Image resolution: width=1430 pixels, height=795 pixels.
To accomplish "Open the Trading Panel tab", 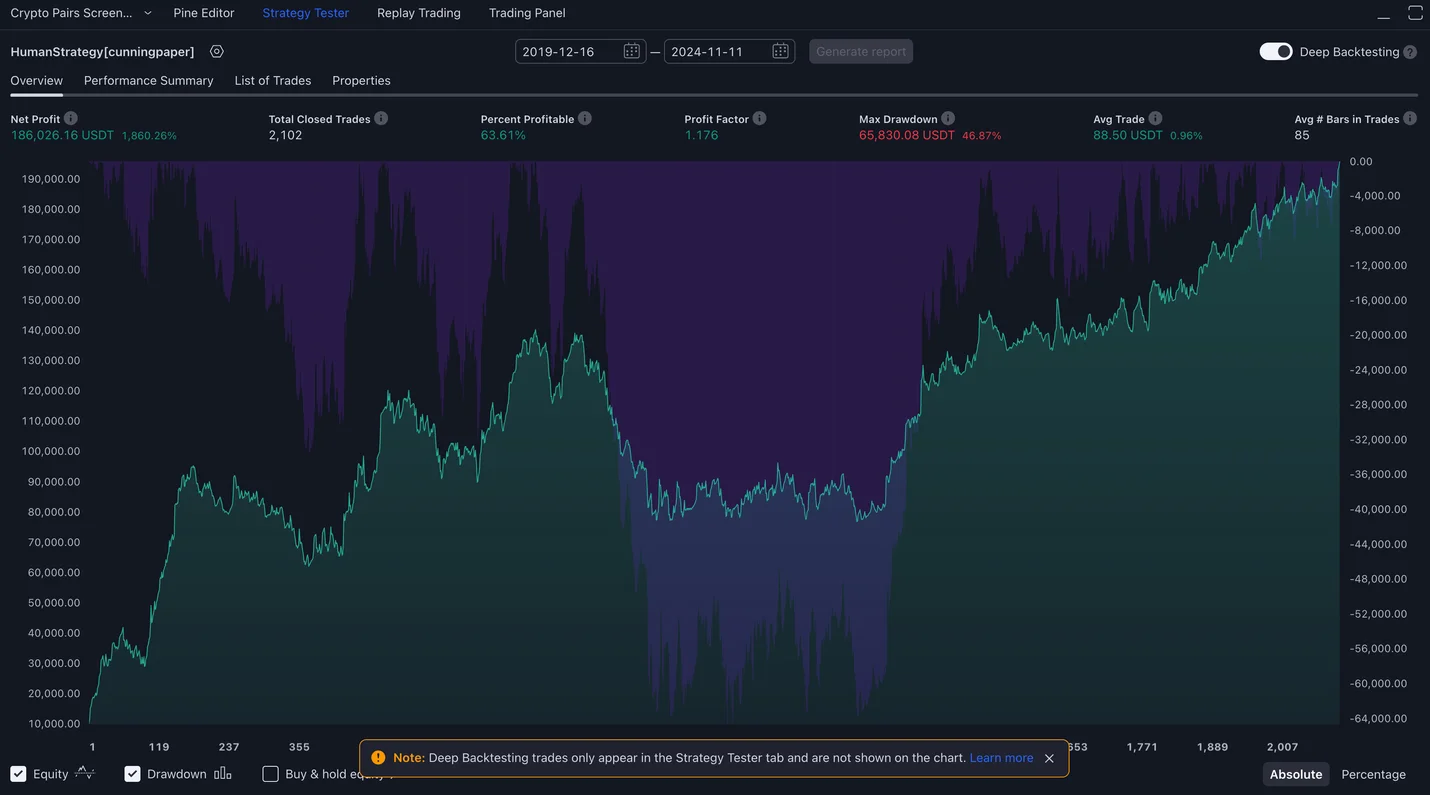I will 527,13.
